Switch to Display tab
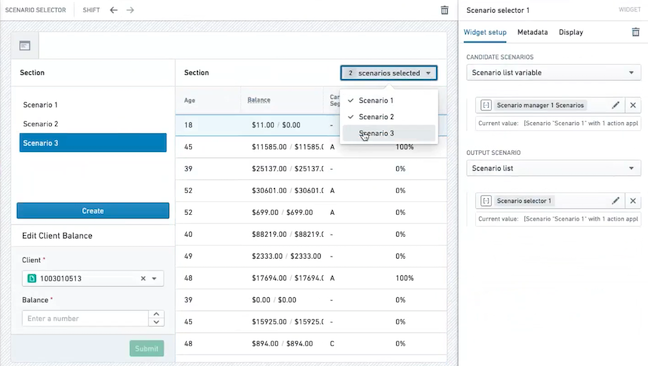This screenshot has width=648, height=366. pos(571,32)
